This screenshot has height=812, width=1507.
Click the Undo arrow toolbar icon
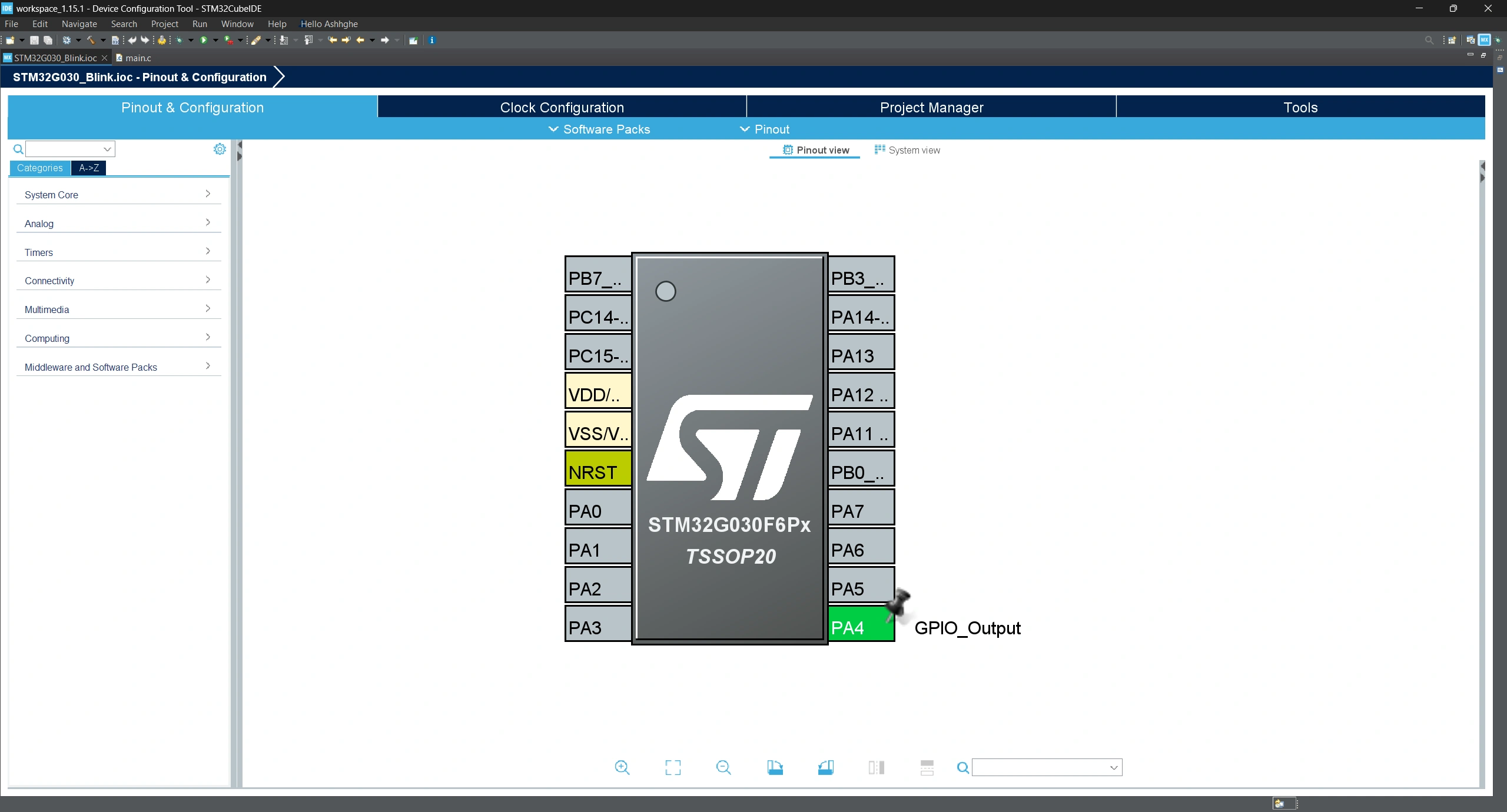pyautogui.click(x=132, y=40)
